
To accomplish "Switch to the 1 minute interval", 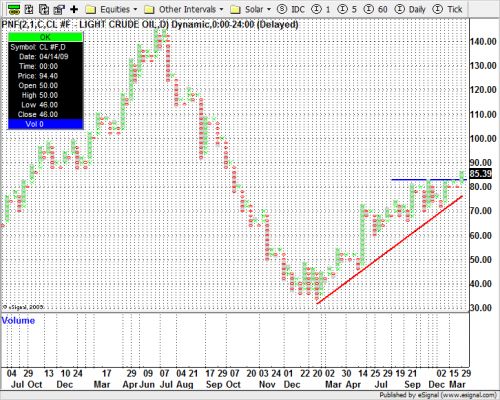I will [321, 9].
